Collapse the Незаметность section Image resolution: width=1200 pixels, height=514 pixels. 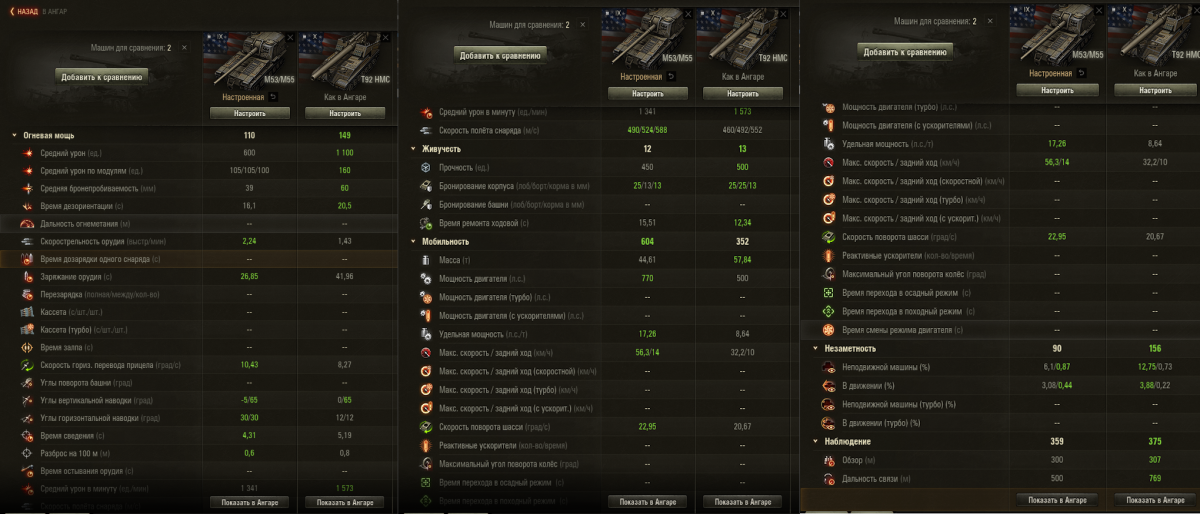point(814,349)
